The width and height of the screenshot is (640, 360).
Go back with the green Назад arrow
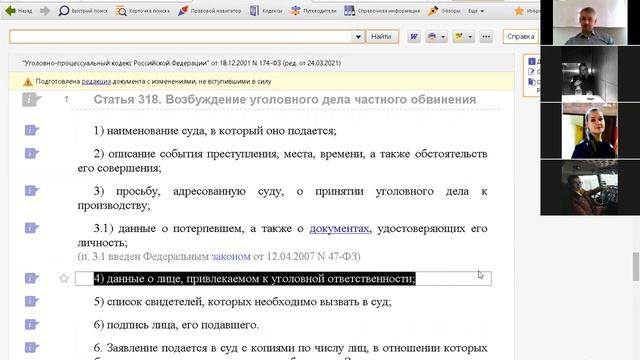pos(18,11)
